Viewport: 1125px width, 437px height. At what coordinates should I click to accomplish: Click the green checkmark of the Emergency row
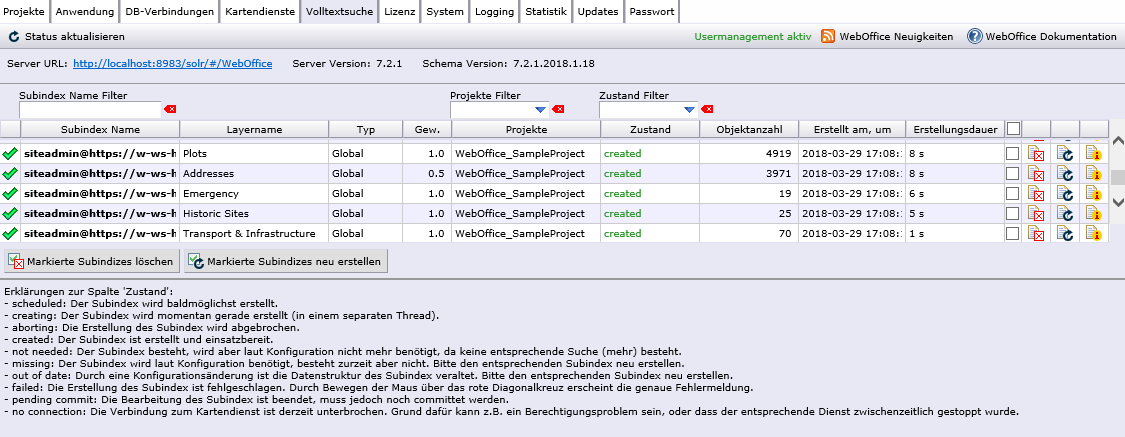click(10, 194)
